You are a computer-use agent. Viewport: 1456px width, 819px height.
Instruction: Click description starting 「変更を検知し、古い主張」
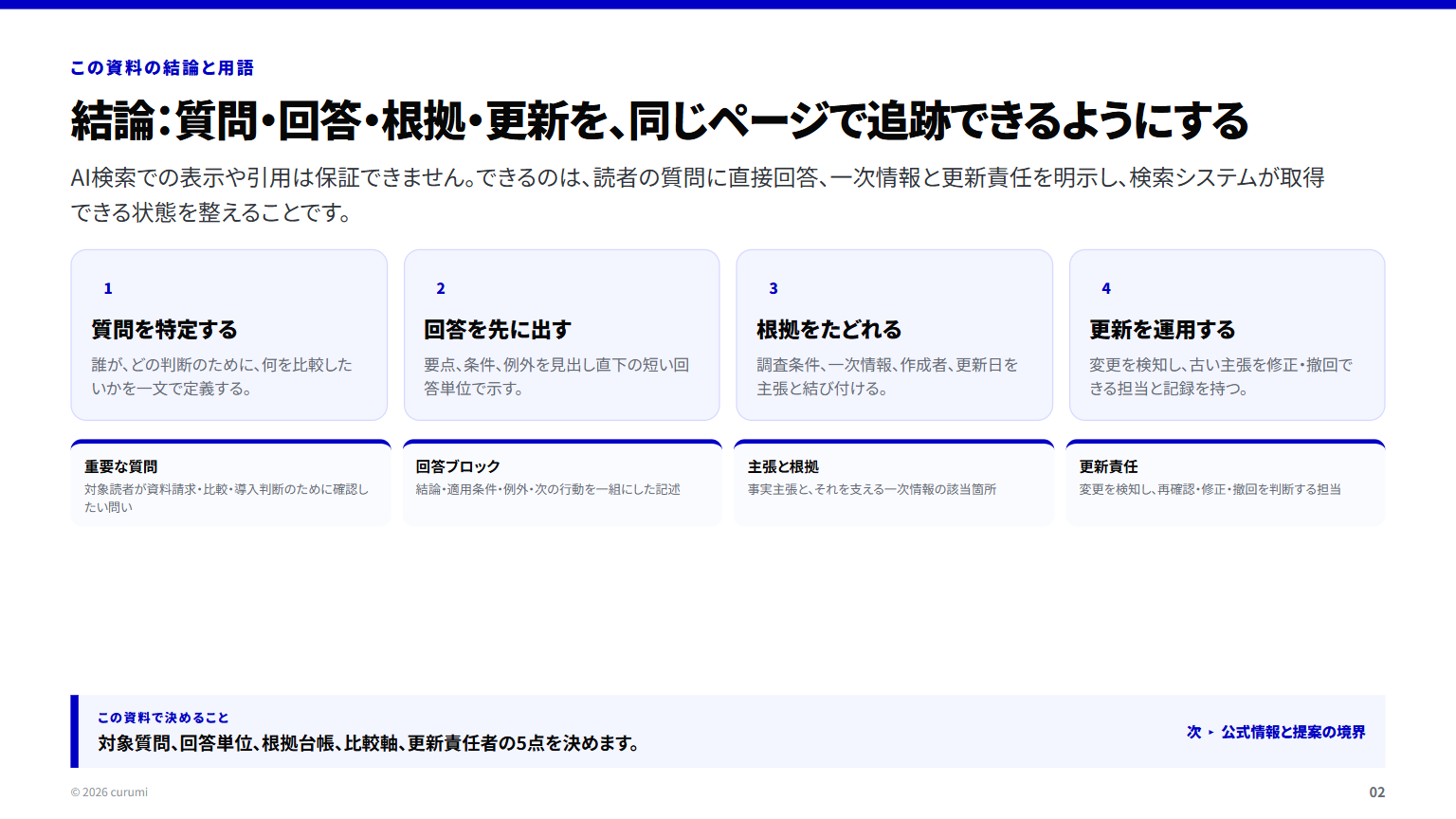[1221, 376]
